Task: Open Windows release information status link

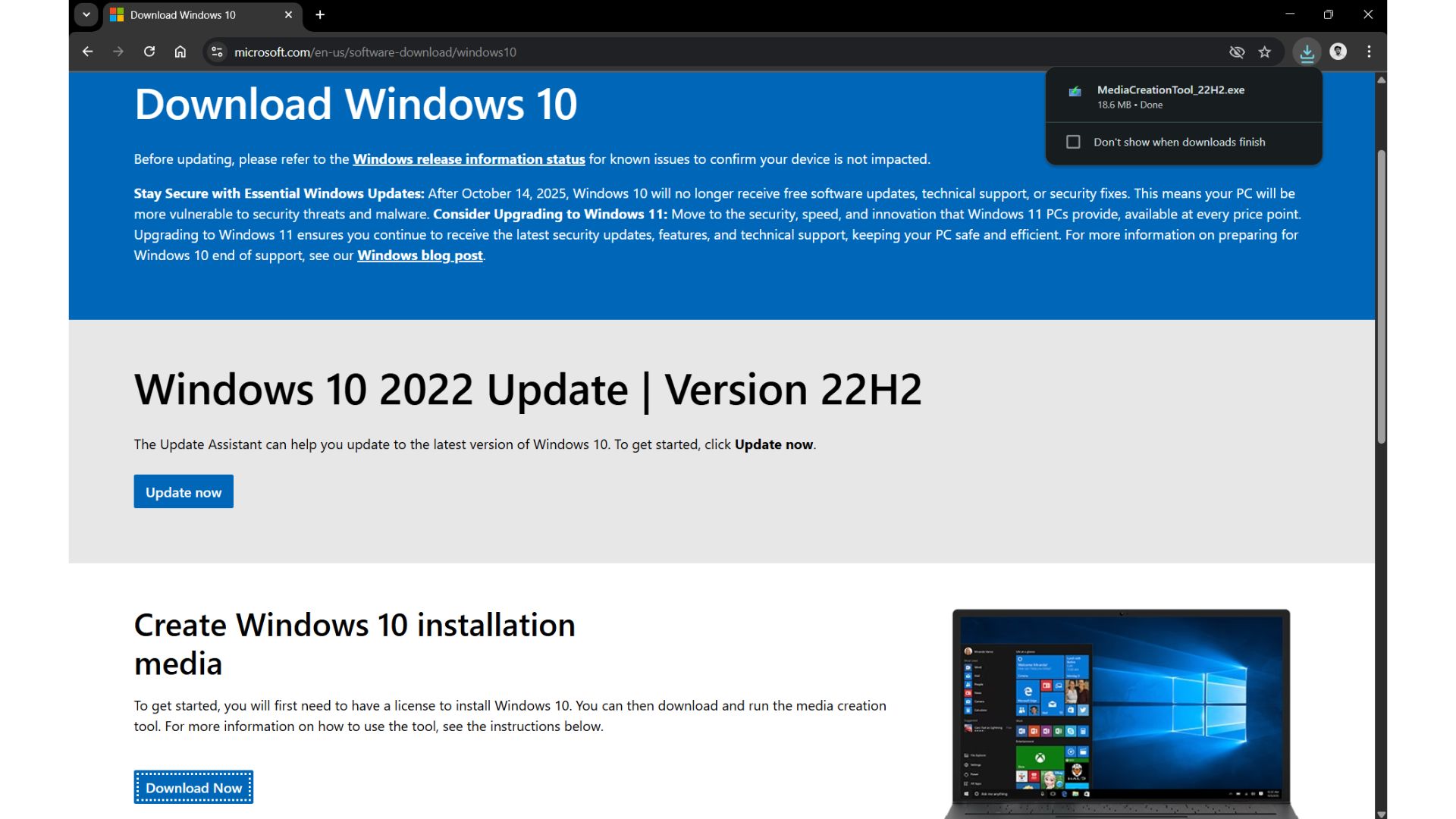Action: point(469,159)
